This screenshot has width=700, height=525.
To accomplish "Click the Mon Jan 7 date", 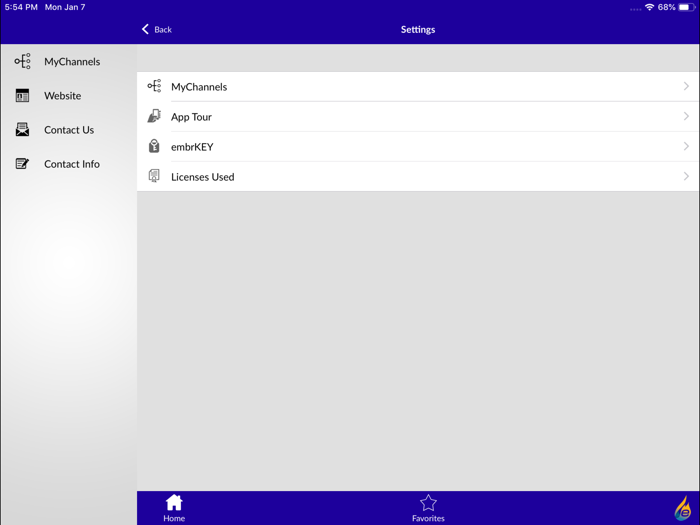I will (65, 7).
